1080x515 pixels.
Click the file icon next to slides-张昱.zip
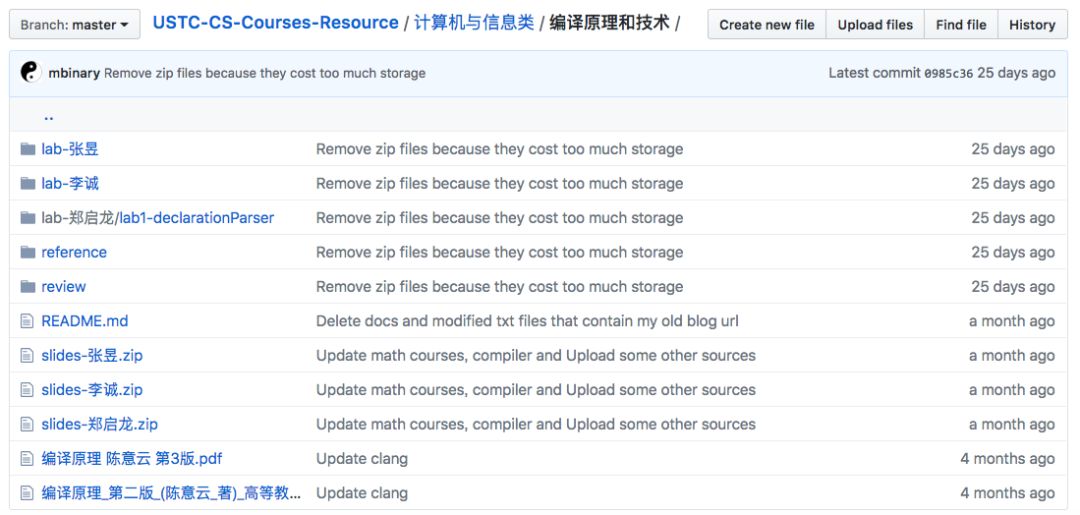28,355
